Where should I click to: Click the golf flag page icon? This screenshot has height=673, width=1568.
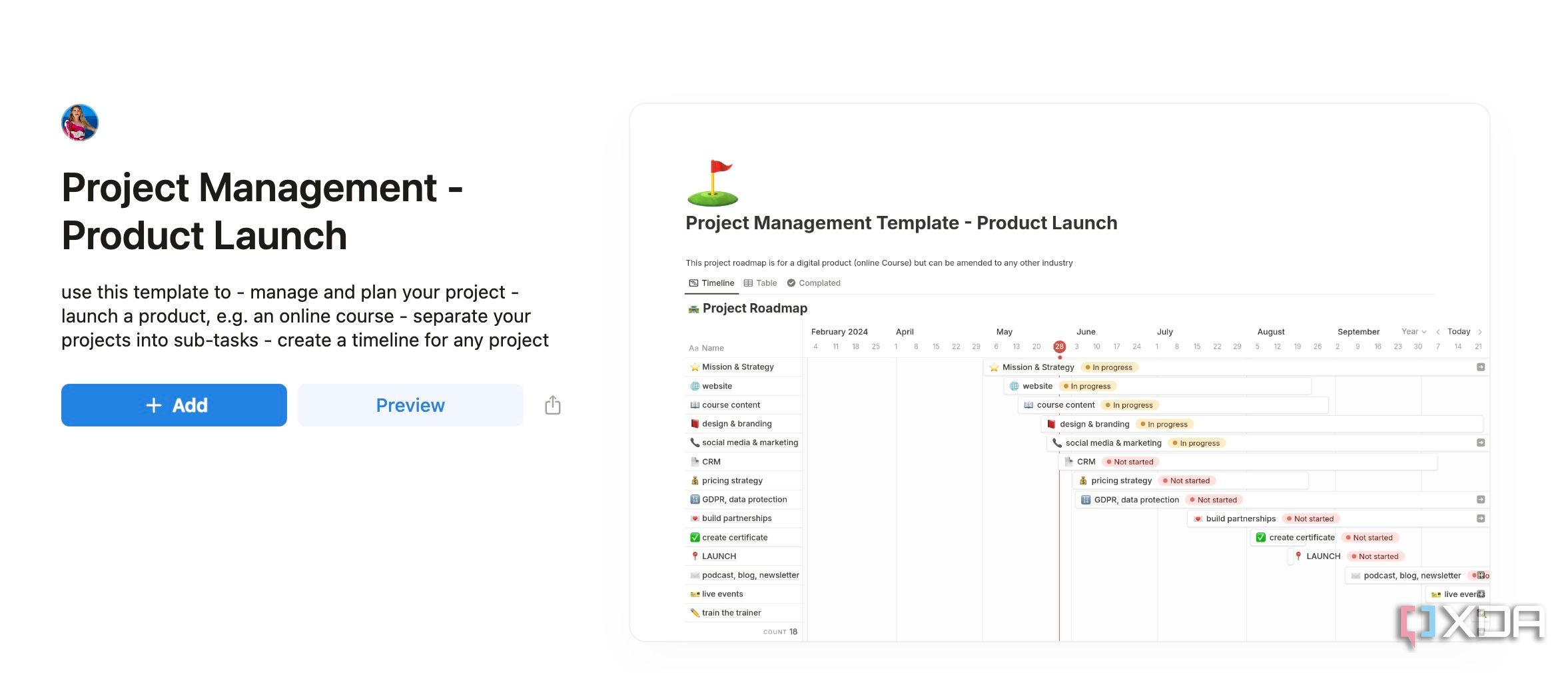pyautogui.click(x=713, y=183)
